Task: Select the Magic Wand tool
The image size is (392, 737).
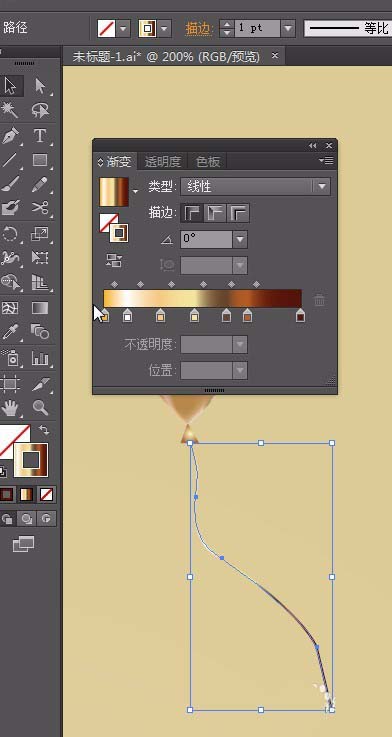Action: point(10,110)
